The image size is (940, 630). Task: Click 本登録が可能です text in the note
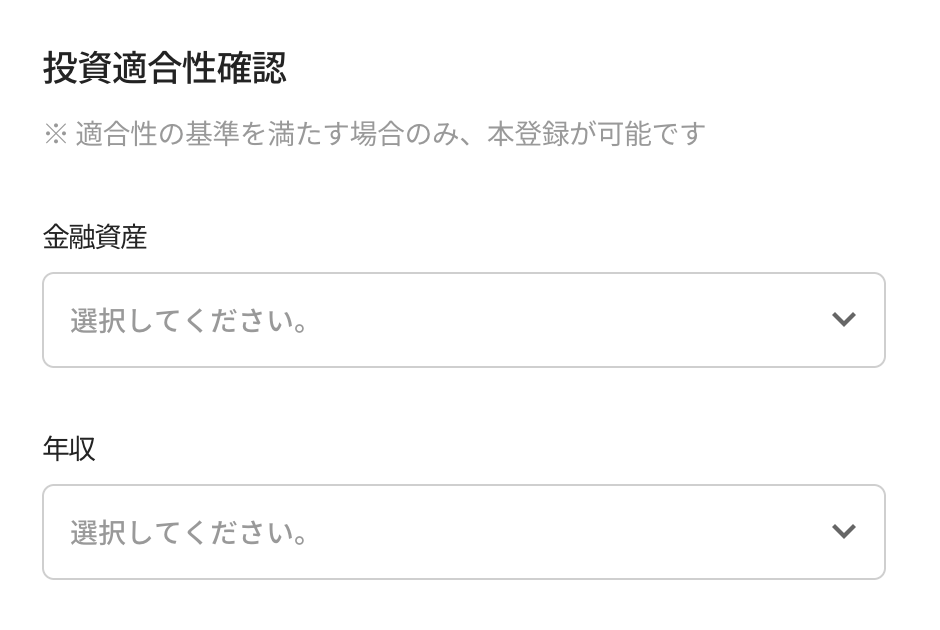(596, 134)
